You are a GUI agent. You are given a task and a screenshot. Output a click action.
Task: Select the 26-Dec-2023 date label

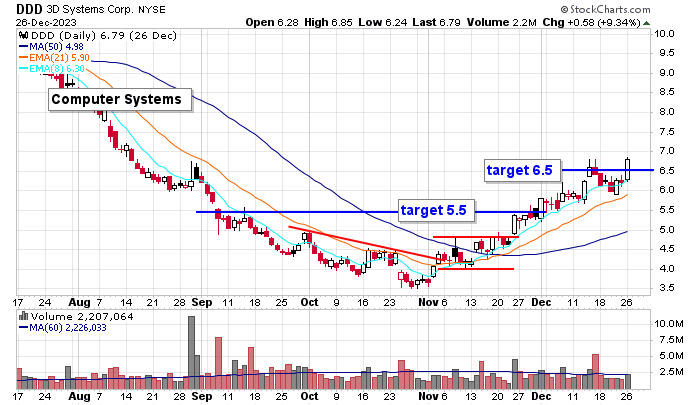[x=46, y=22]
